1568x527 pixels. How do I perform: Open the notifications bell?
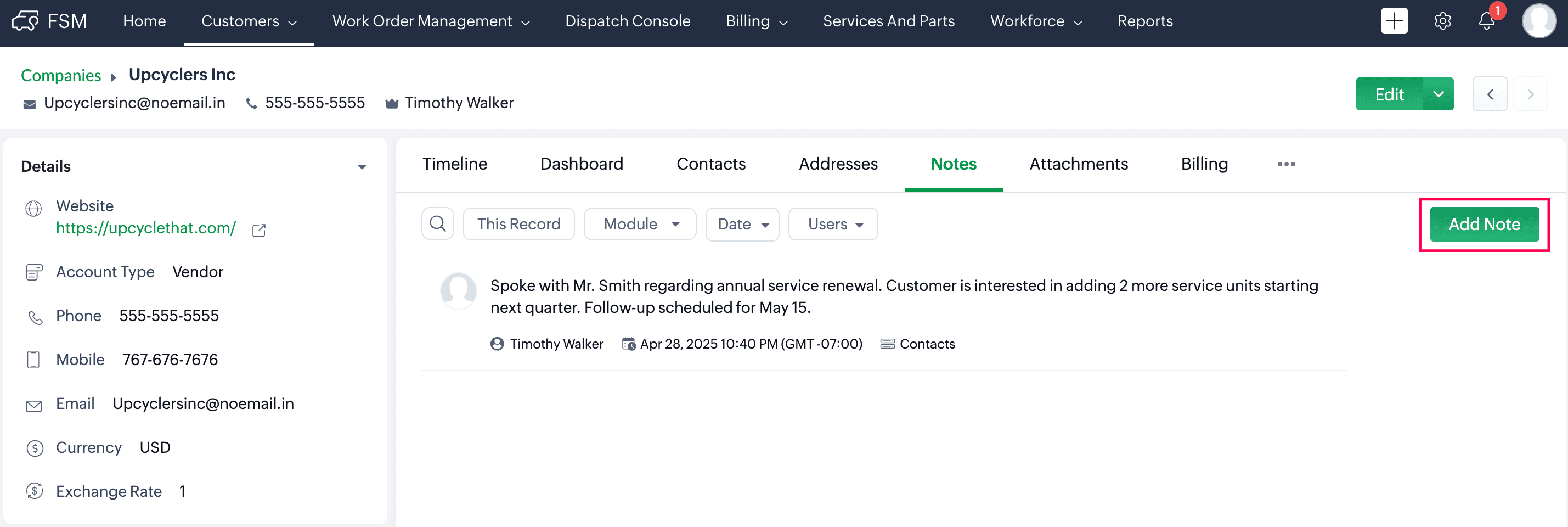(1486, 21)
